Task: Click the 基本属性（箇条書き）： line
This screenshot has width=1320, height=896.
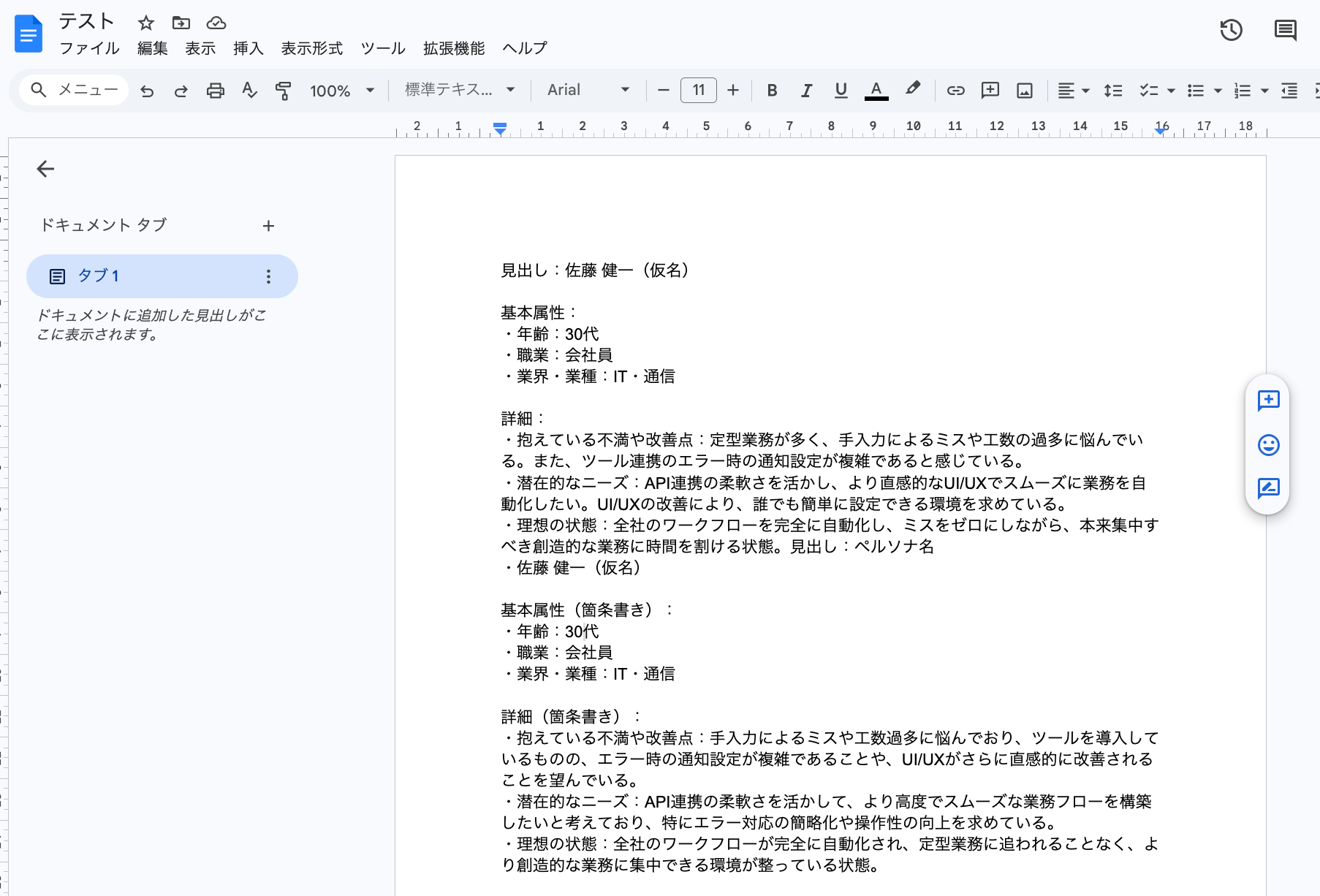Action: point(588,610)
